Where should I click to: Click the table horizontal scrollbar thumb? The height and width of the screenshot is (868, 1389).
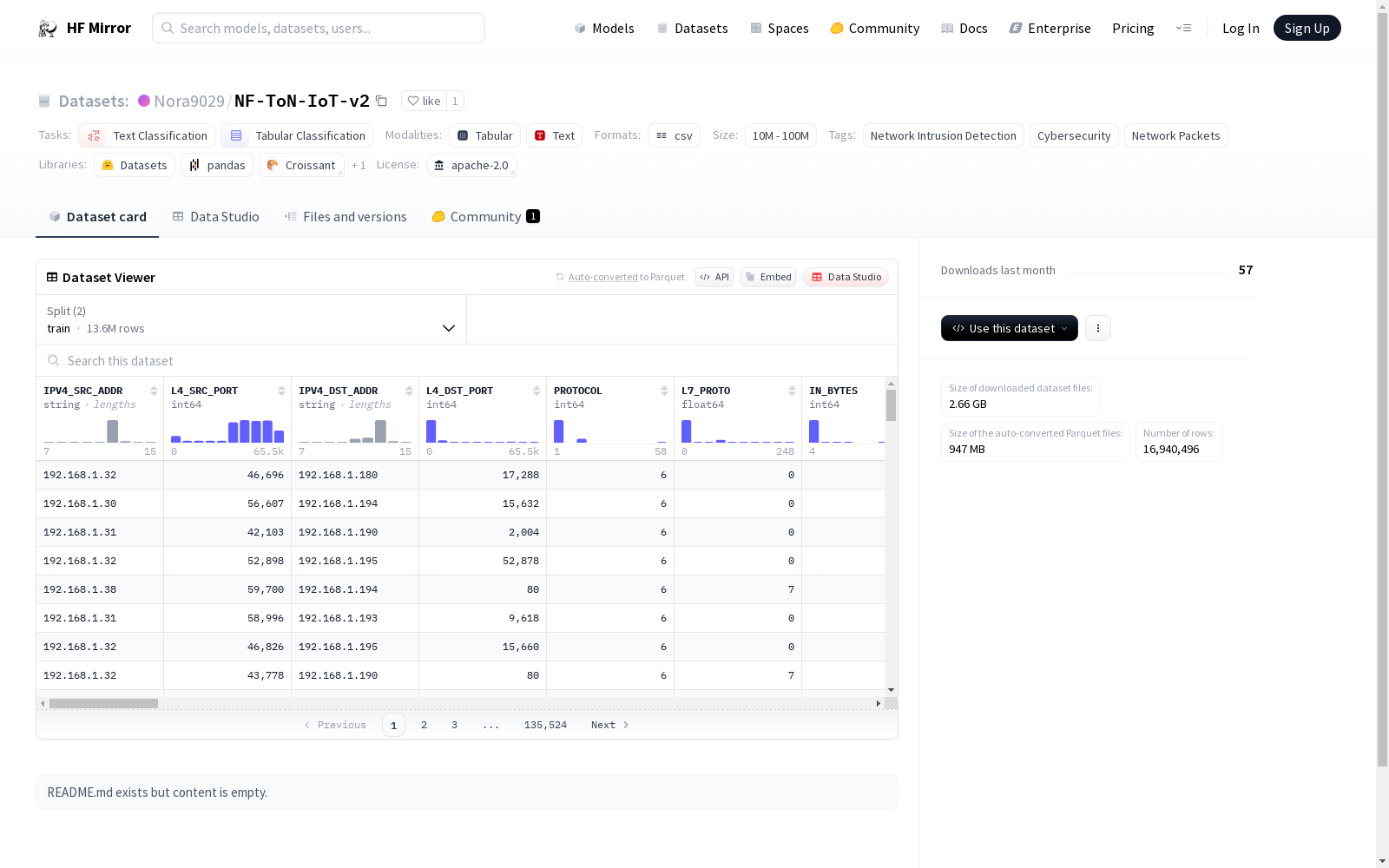coord(103,703)
